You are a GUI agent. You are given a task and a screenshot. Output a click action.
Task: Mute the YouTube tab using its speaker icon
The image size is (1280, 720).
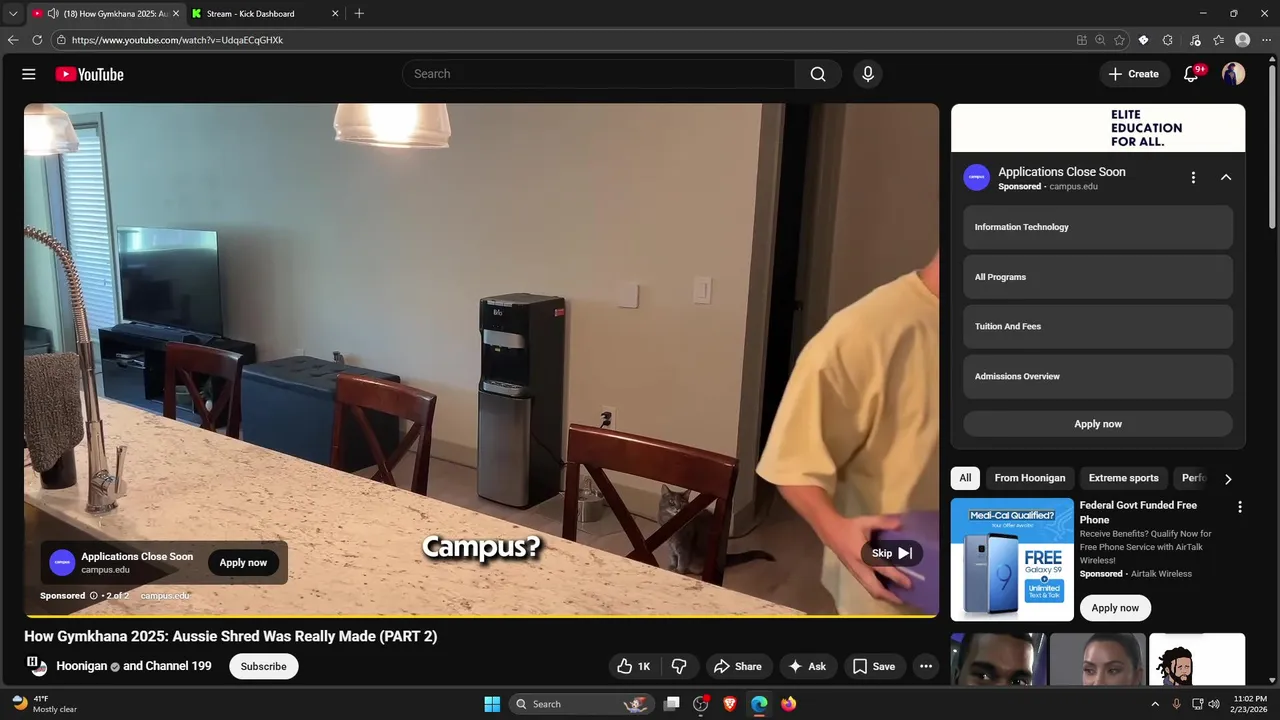(53, 14)
